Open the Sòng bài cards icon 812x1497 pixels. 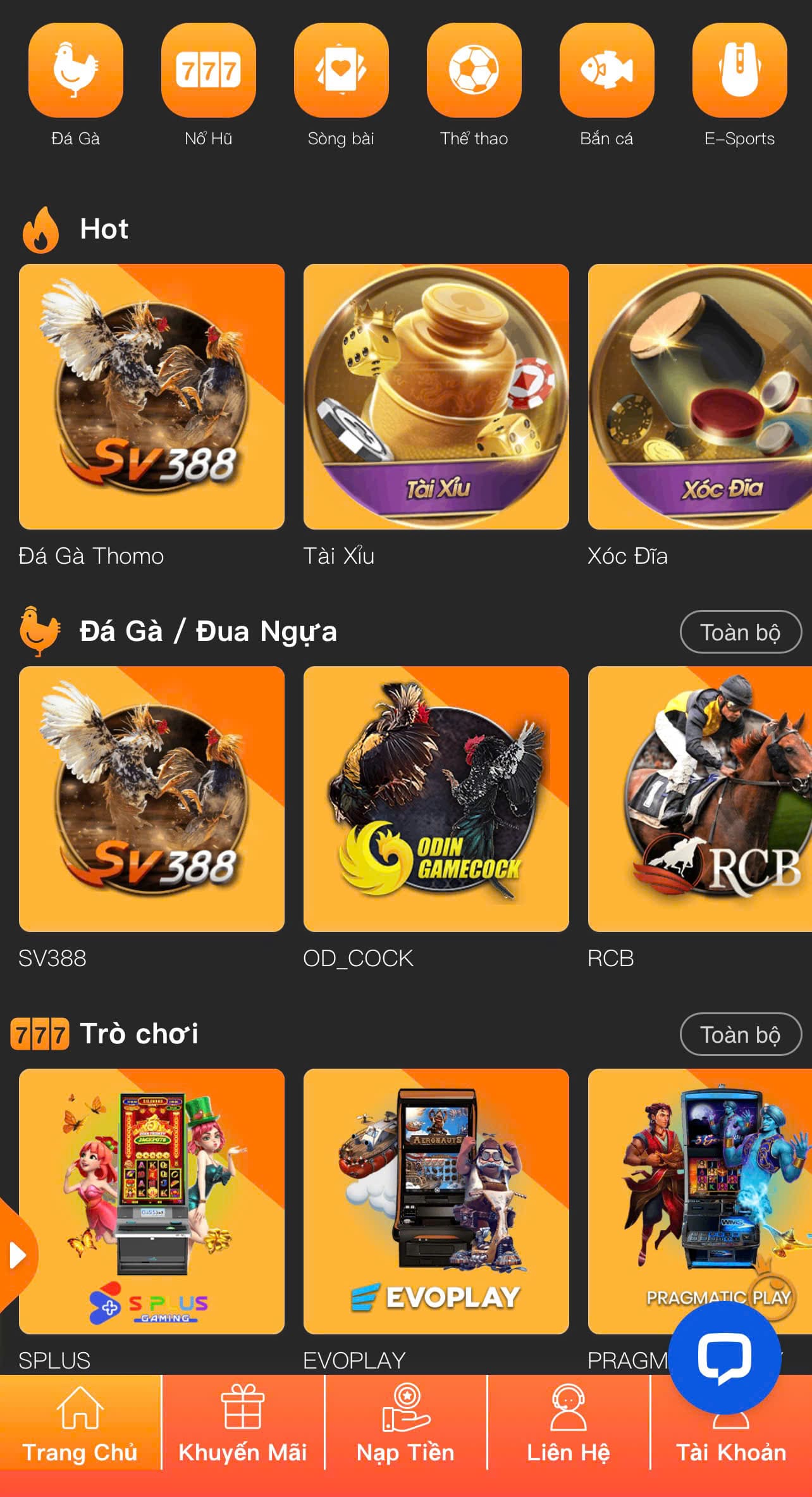(341, 70)
